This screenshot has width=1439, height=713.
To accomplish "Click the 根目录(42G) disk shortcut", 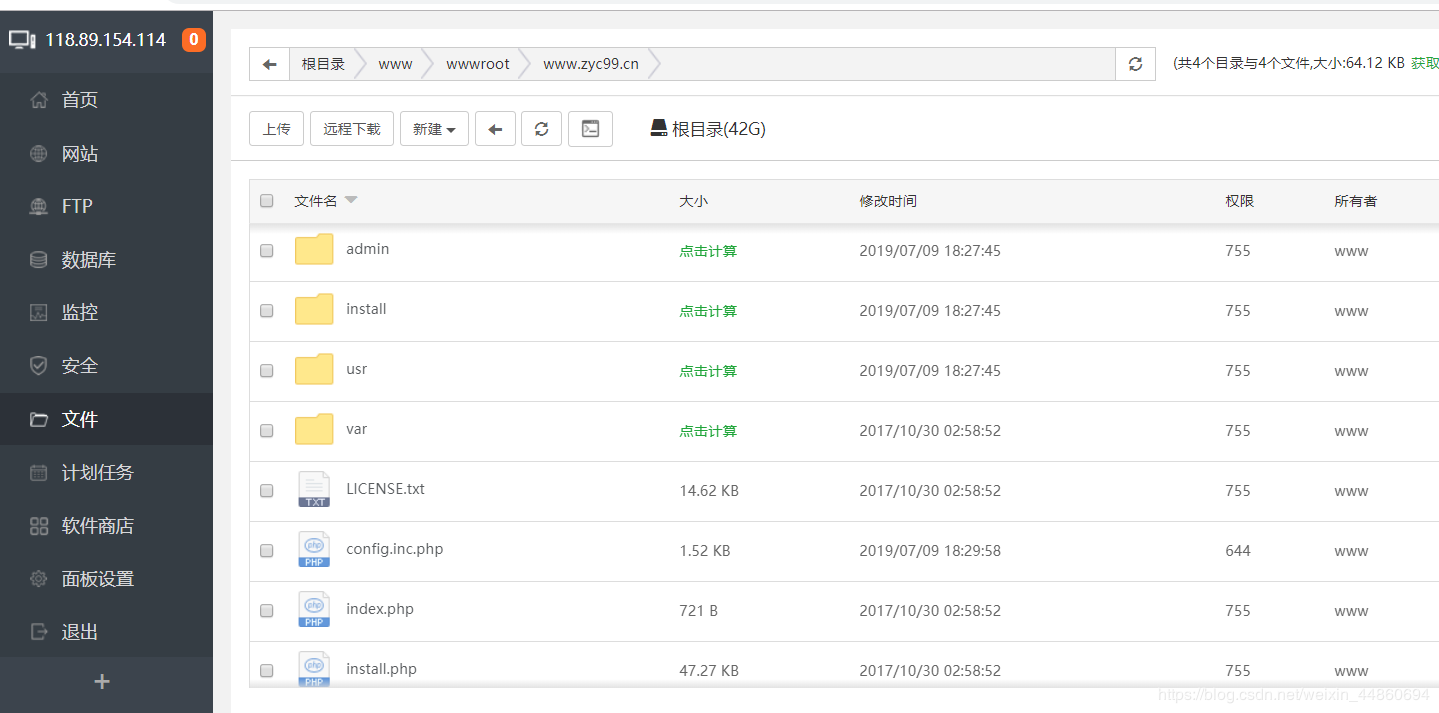I will (708, 129).
